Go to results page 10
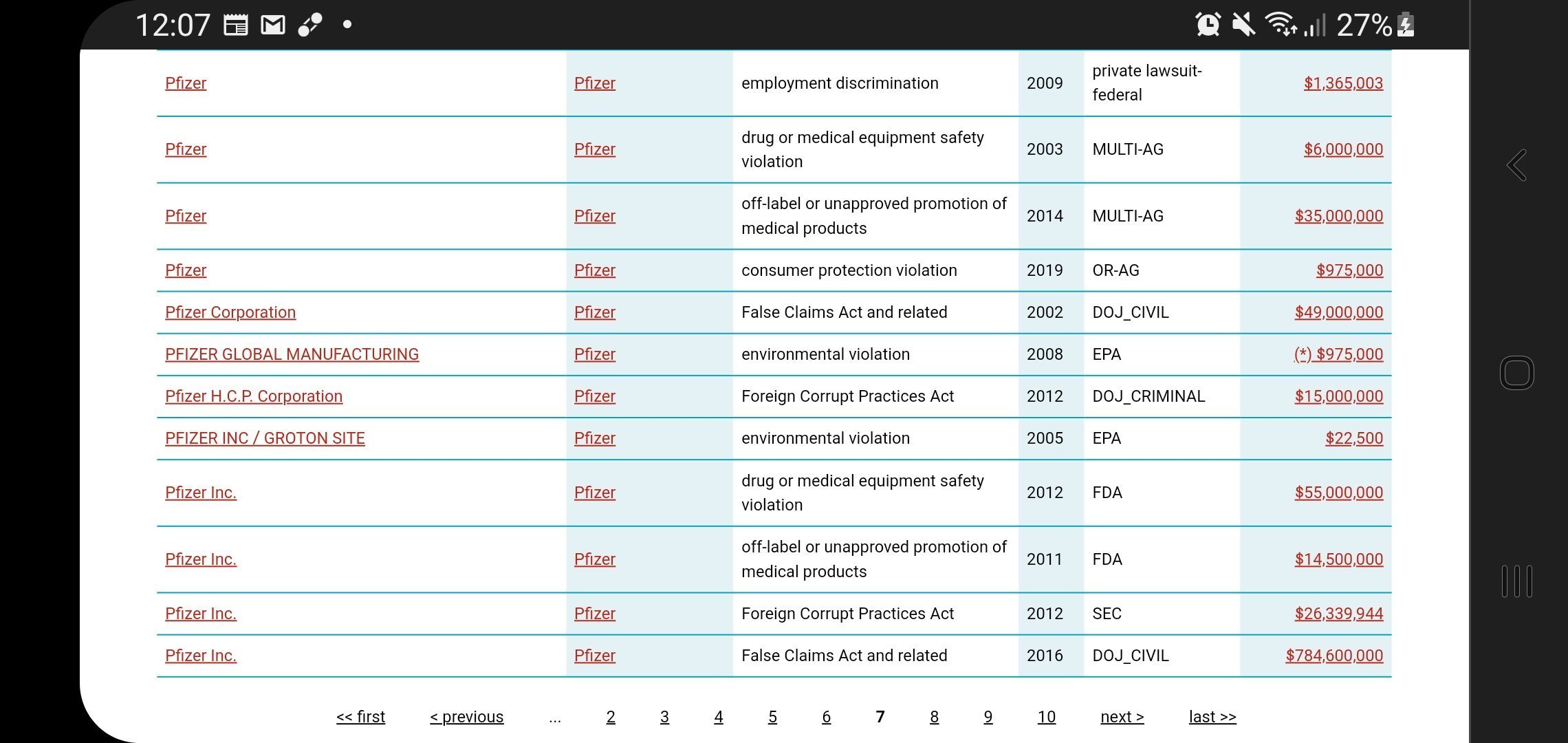The height and width of the screenshot is (743, 1568). click(x=1047, y=717)
